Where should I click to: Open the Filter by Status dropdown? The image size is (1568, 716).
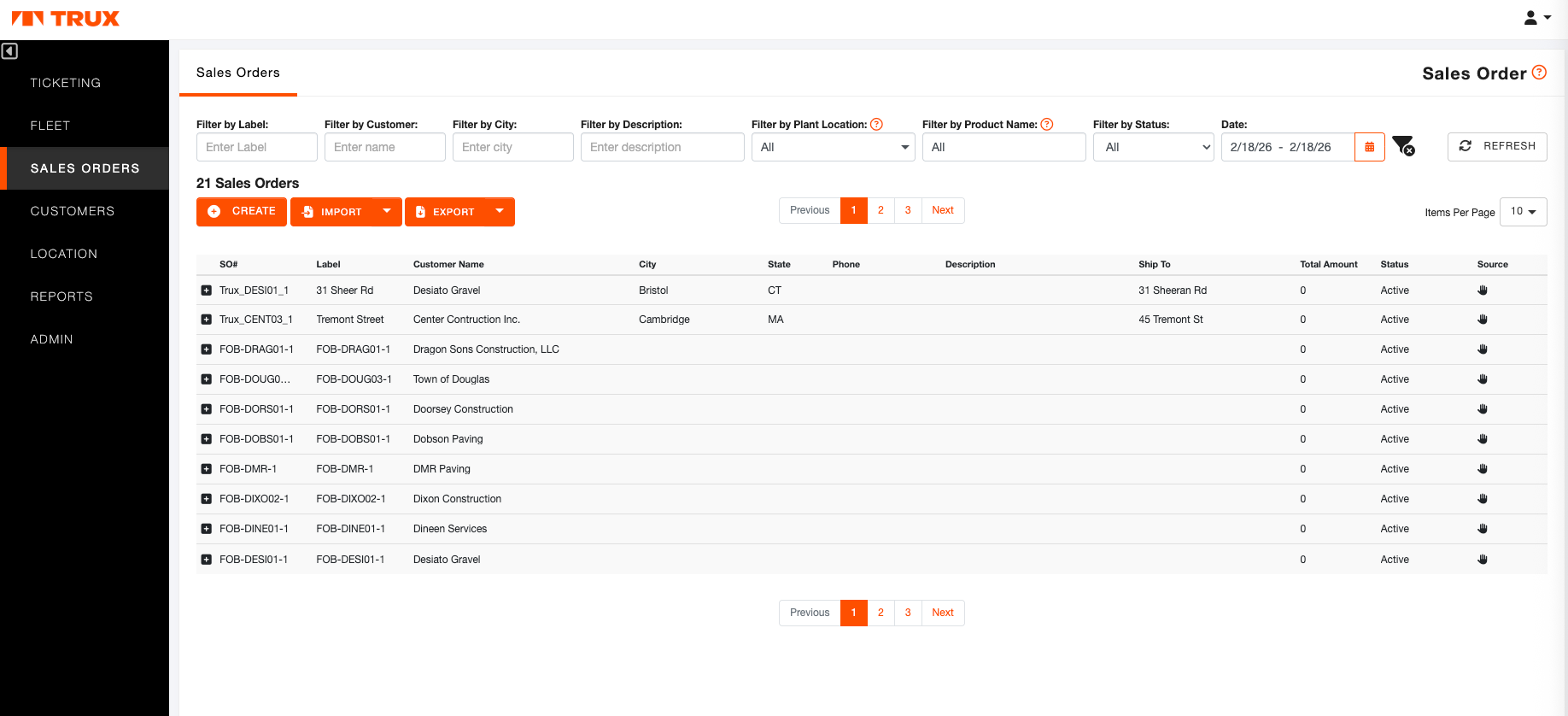click(x=1153, y=147)
